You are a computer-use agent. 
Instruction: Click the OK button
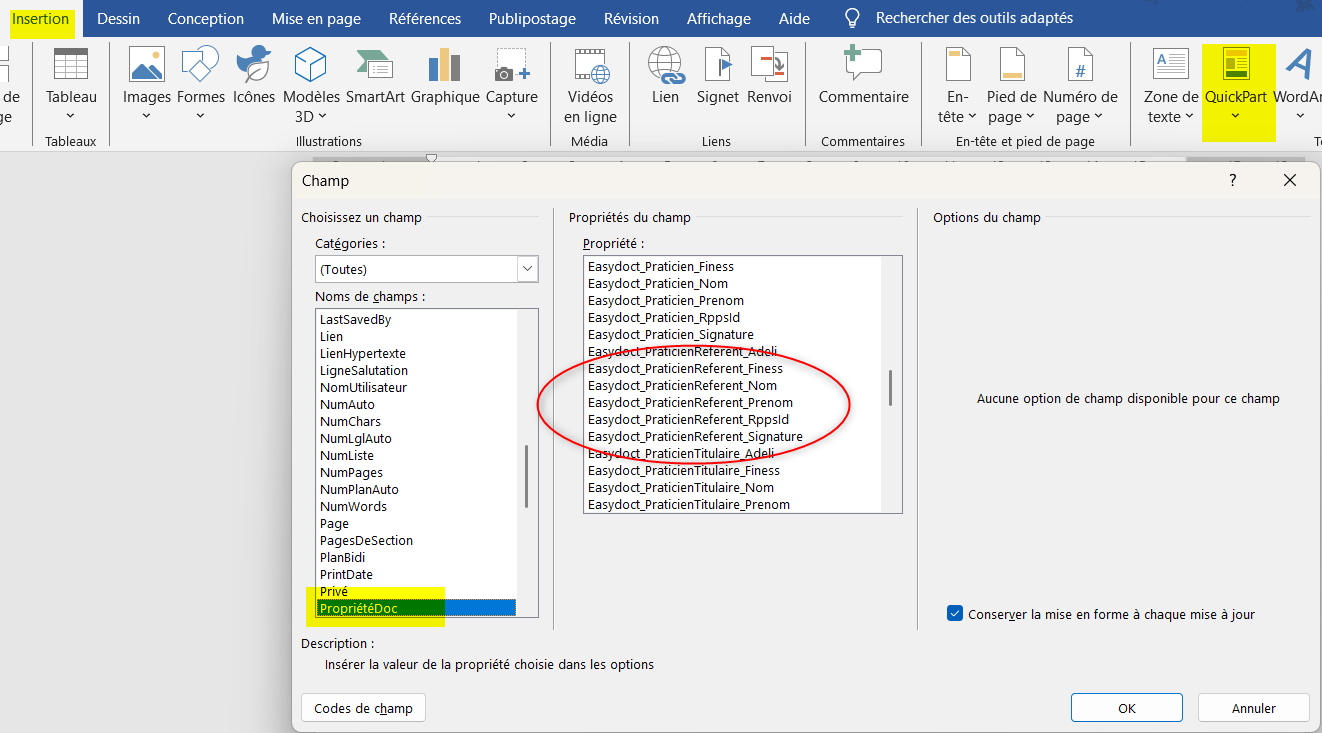[x=1127, y=708]
